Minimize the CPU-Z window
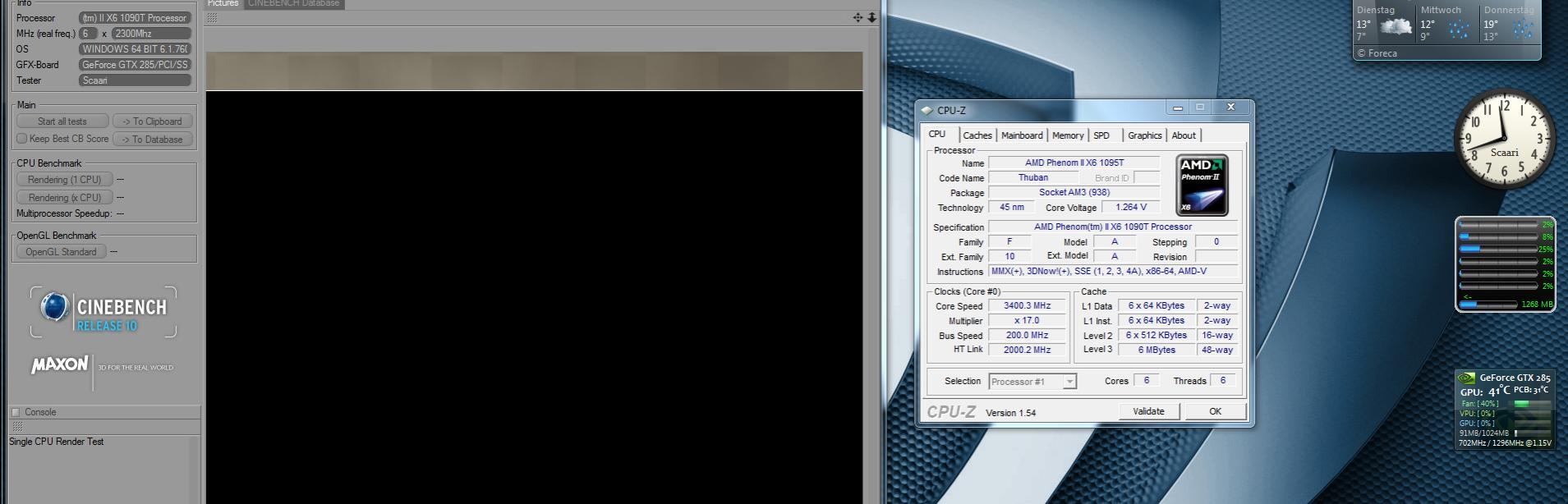1568x504 pixels. 1178,108
